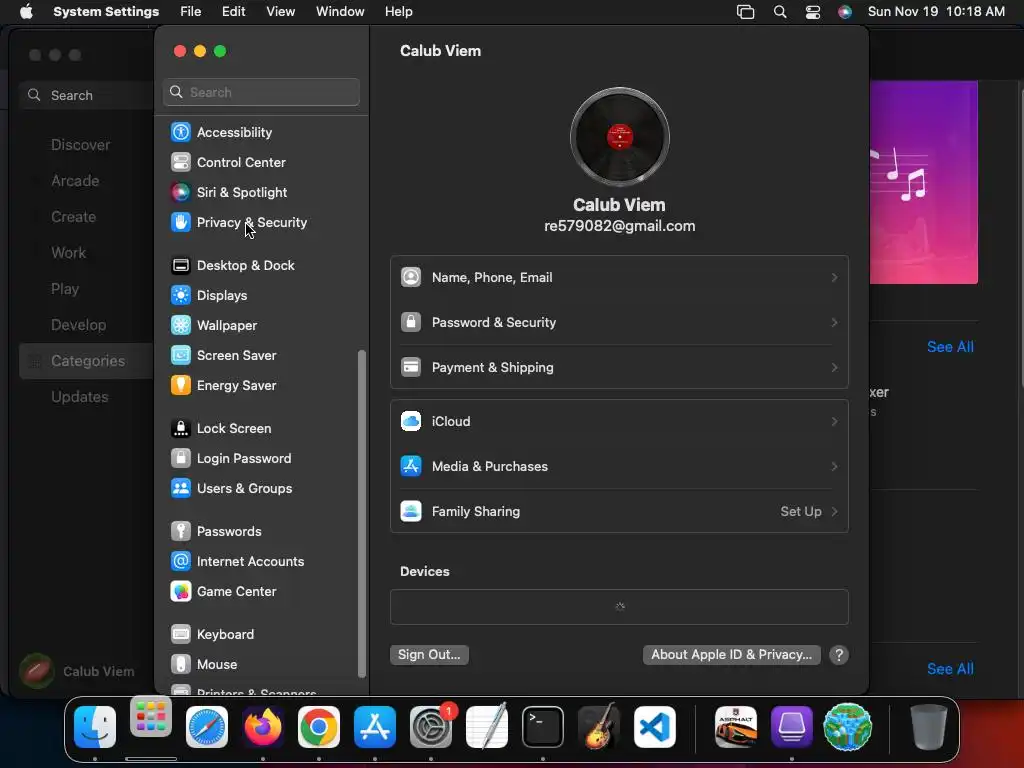Open the File menu
Viewport: 1024px width, 768px height.
(x=191, y=12)
